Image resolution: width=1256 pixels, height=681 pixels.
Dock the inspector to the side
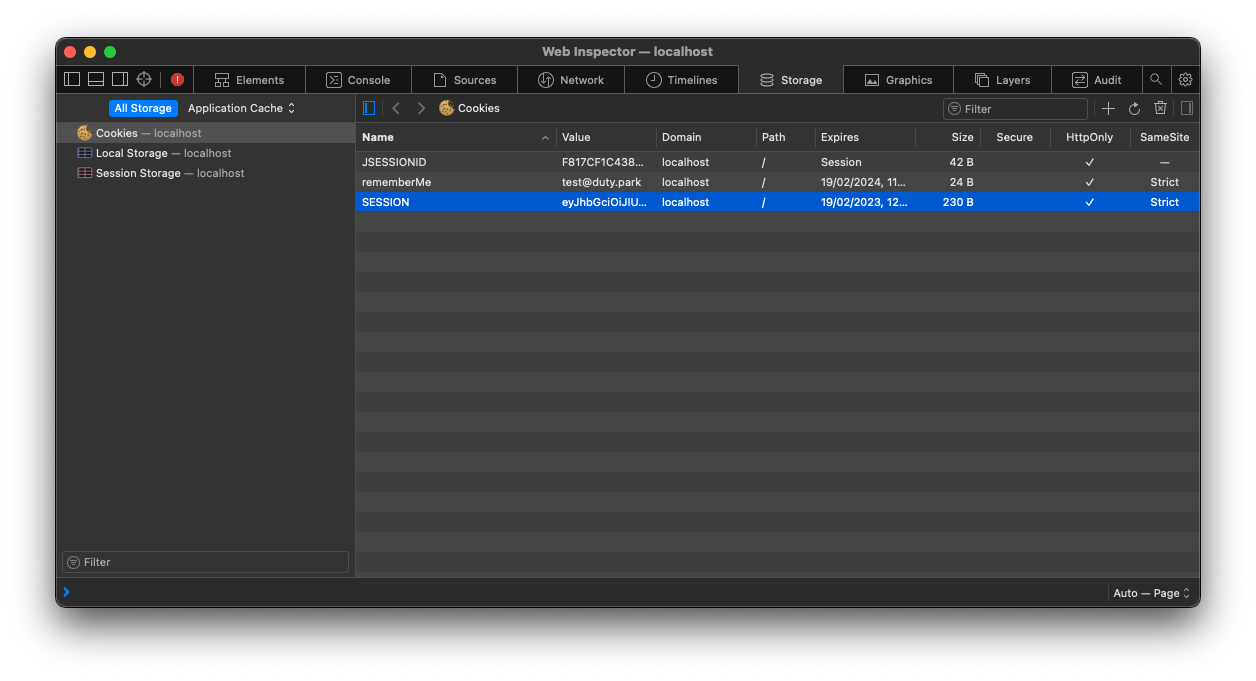pos(120,79)
